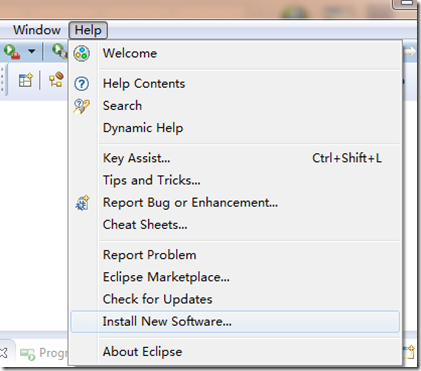Expand the run tool dropdown arrow
The image size is (421, 371).
[32, 51]
